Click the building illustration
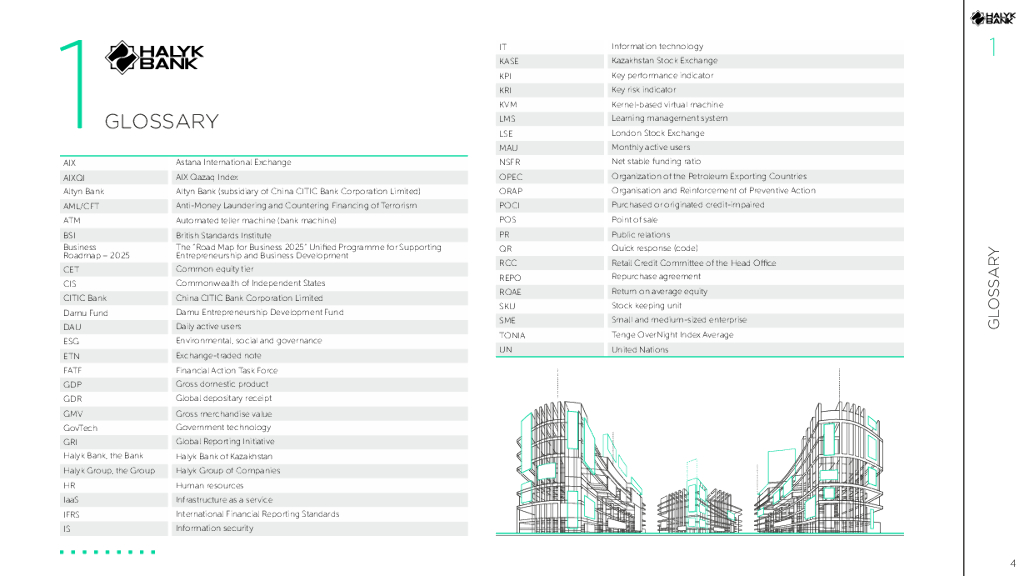1024x576 pixels. (699, 451)
